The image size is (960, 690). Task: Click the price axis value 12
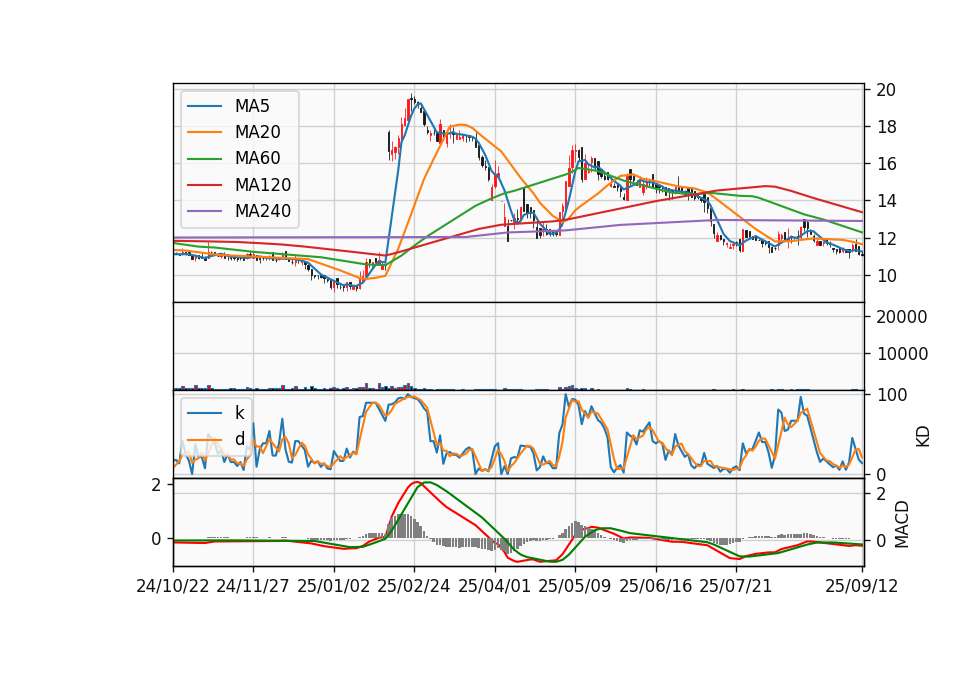[x=886, y=238]
